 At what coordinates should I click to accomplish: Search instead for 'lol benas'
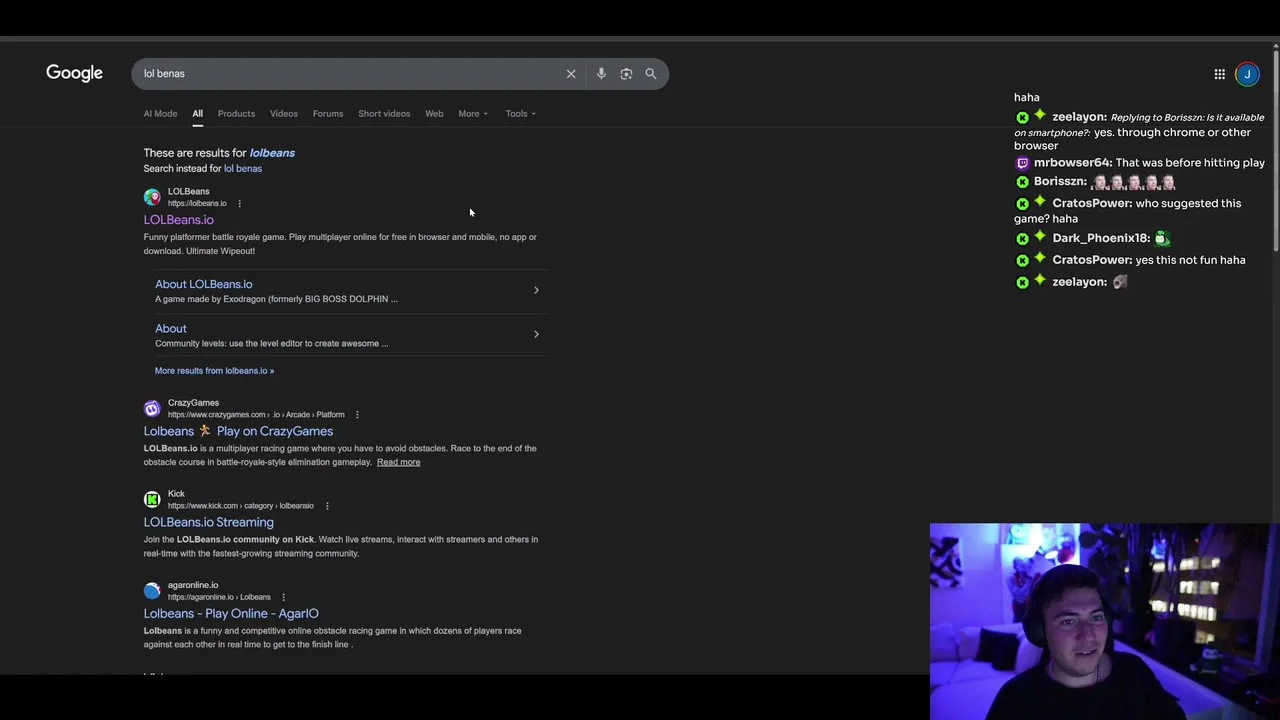click(243, 169)
